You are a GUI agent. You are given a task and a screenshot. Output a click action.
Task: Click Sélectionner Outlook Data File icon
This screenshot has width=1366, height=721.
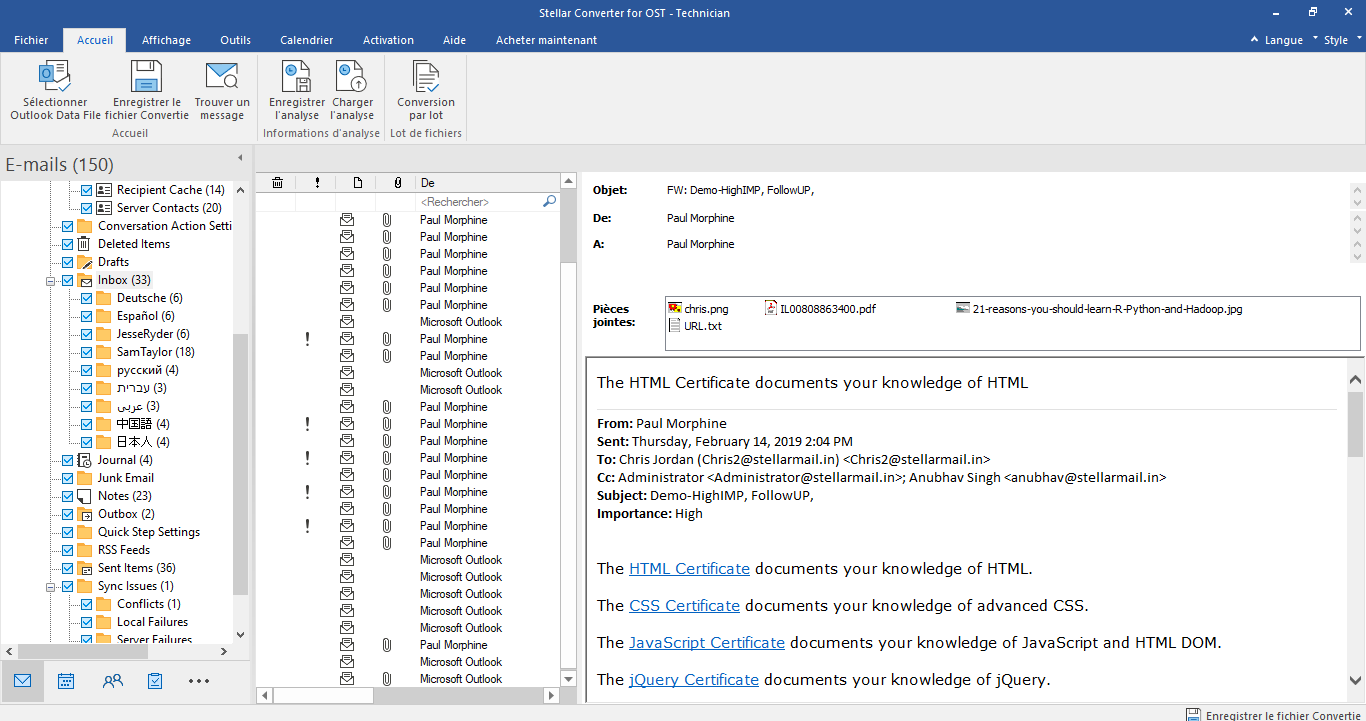pos(55,77)
